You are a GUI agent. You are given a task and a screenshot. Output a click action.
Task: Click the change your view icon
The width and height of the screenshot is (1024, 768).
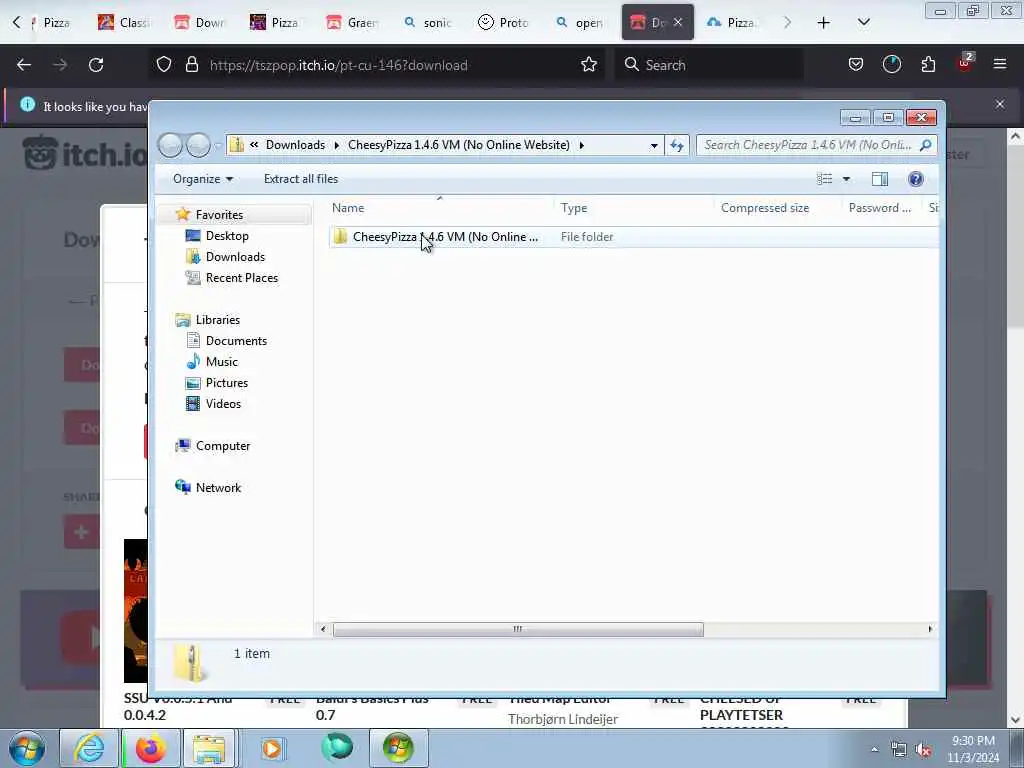[x=825, y=179]
